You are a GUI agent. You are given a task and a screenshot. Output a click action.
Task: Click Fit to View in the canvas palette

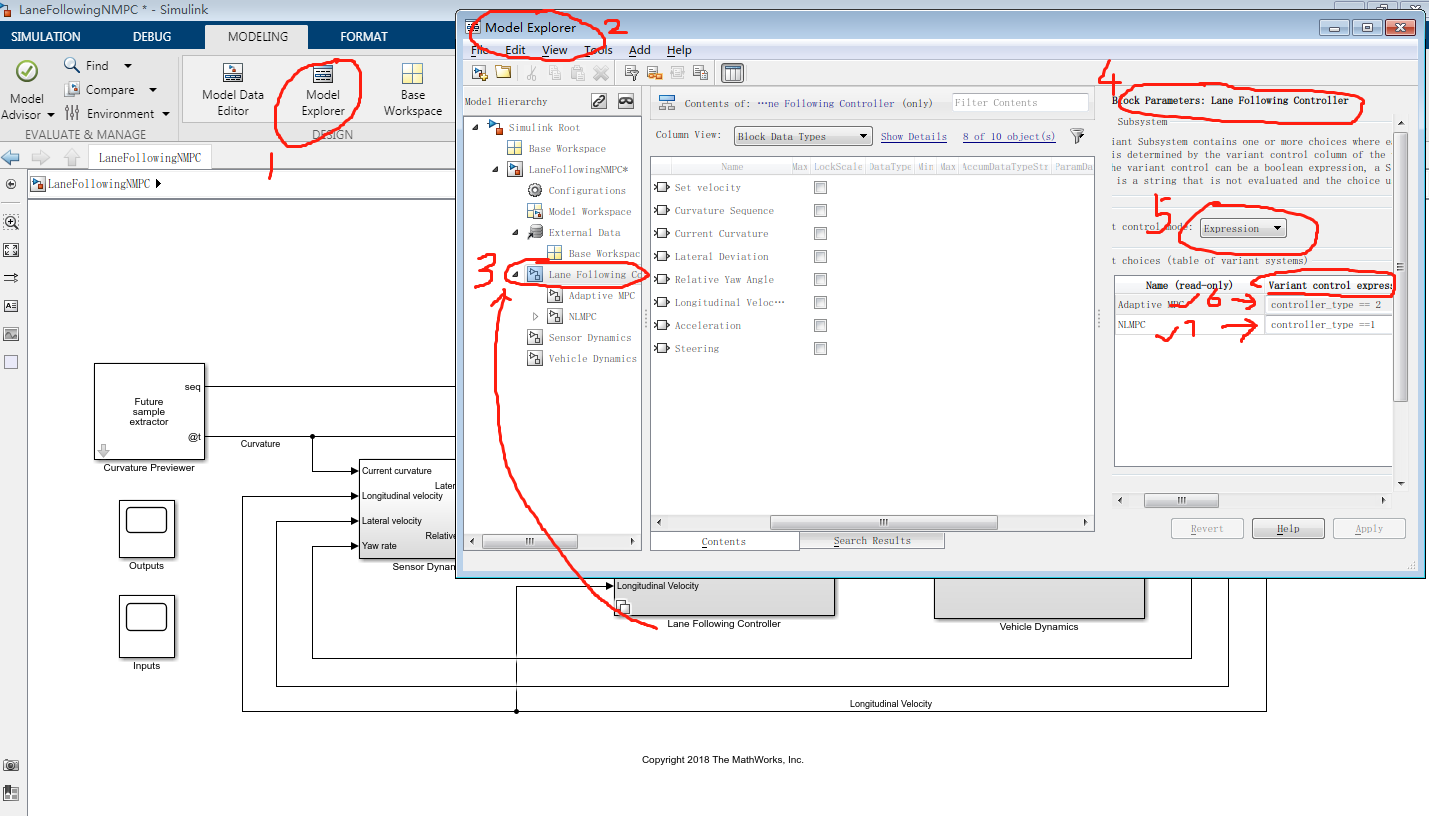(x=11, y=250)
